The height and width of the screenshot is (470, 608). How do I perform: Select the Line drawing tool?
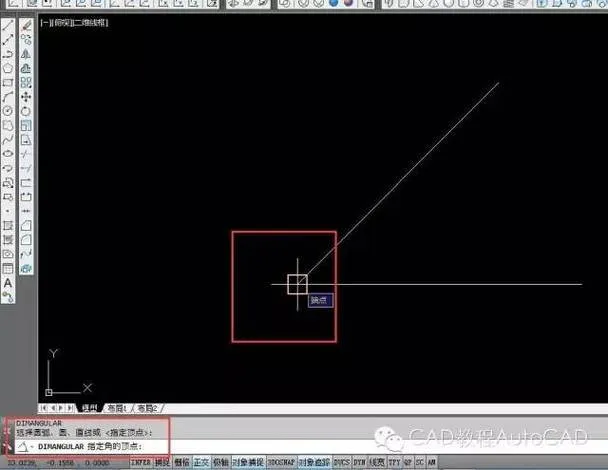coord(8,26)
